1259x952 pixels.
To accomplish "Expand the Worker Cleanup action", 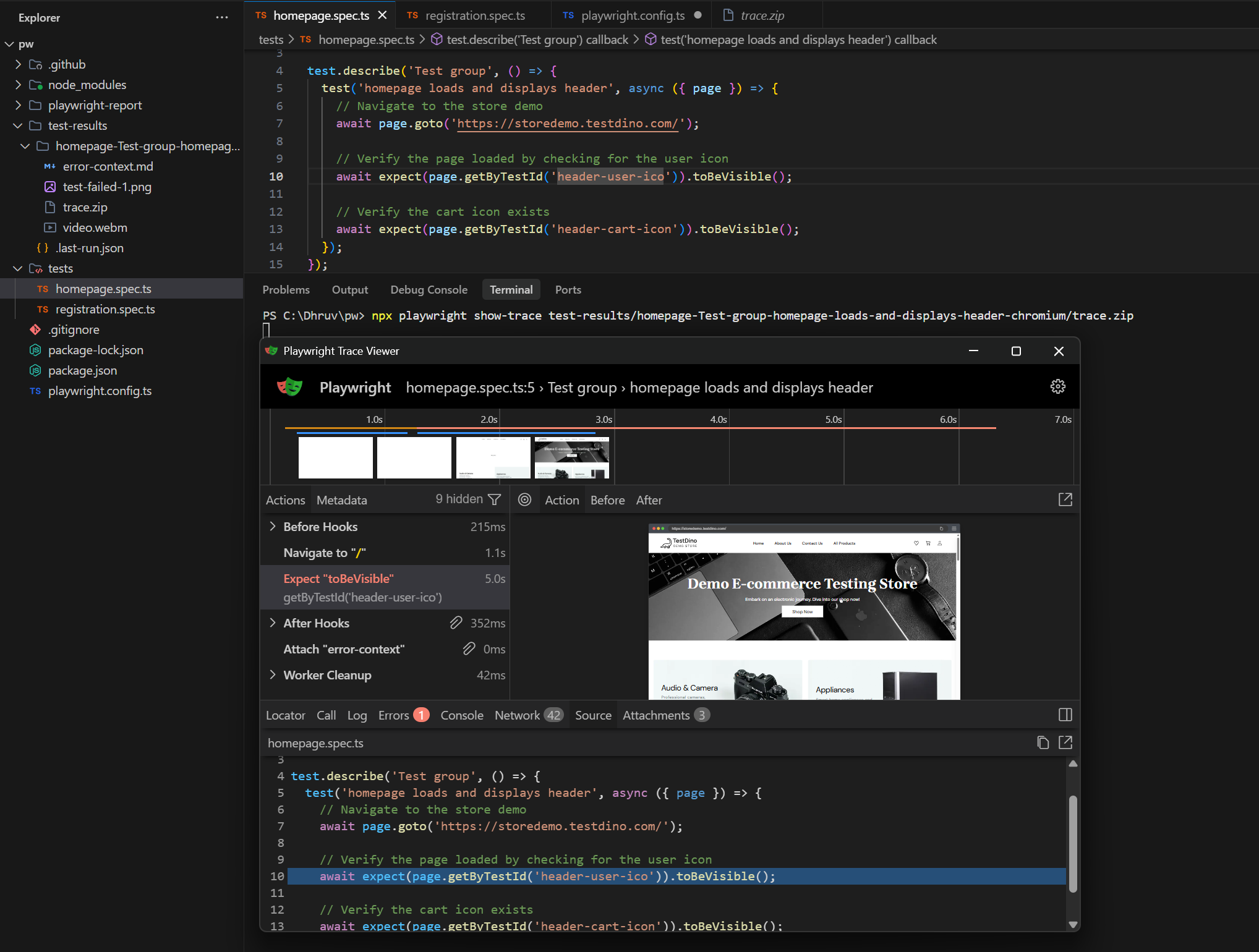I will (273, 675).
